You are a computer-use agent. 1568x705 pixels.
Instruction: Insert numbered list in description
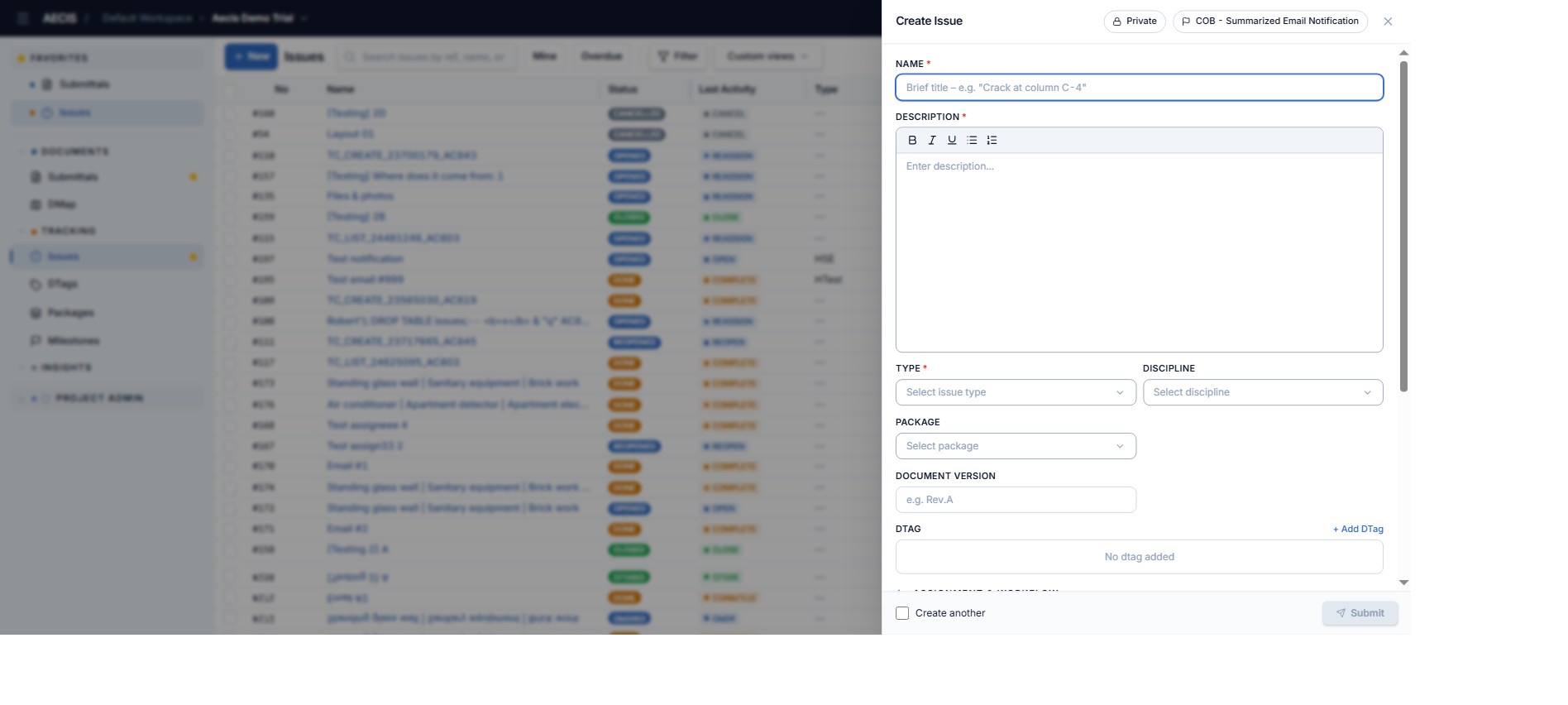tap(992, 141)
